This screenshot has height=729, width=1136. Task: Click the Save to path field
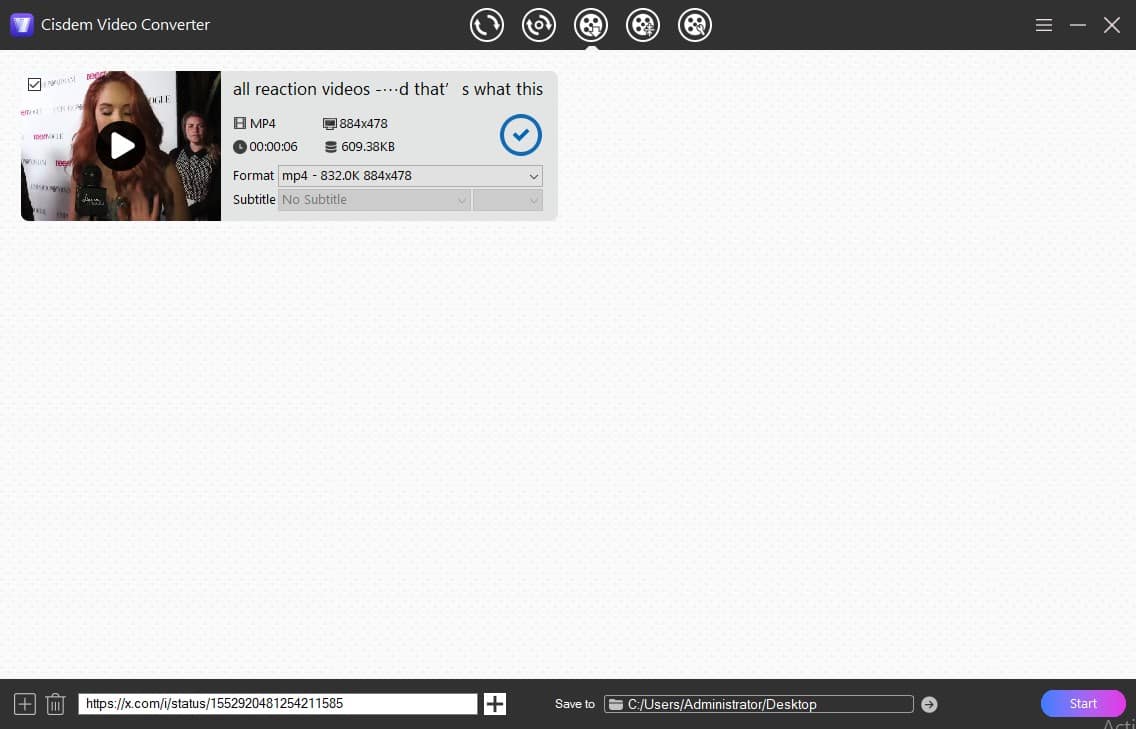(759, 704)
